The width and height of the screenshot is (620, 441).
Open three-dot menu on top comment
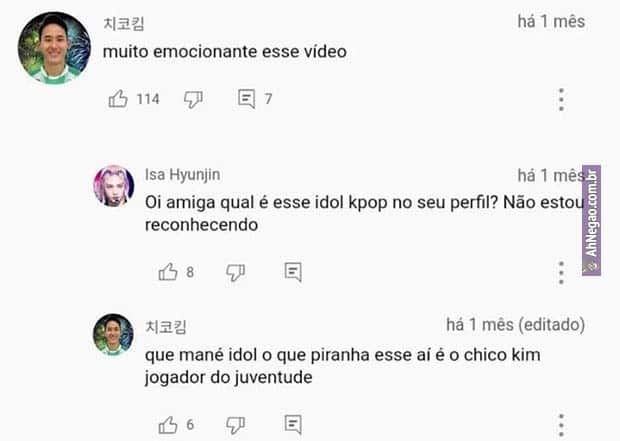pos(562,99)
